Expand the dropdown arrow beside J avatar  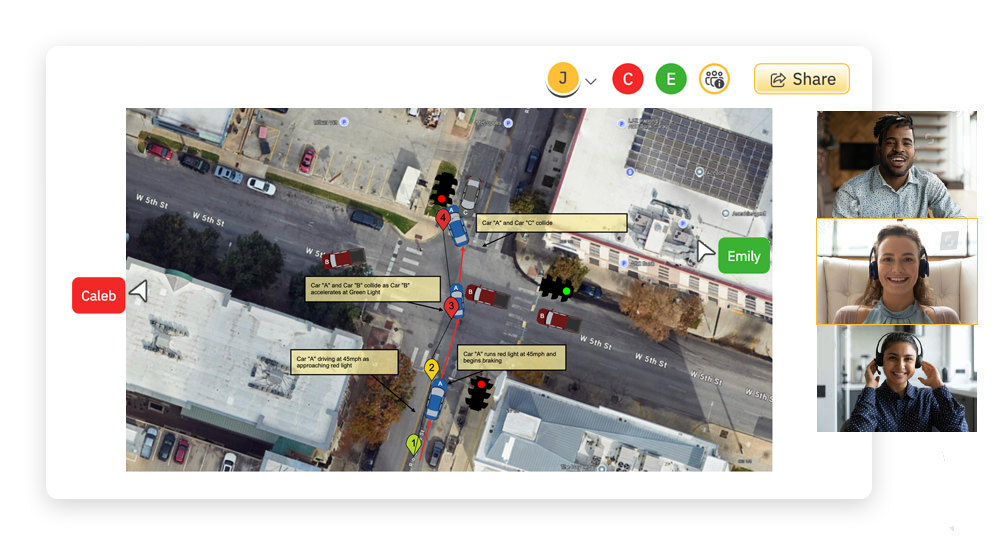[x=591, y=81]
